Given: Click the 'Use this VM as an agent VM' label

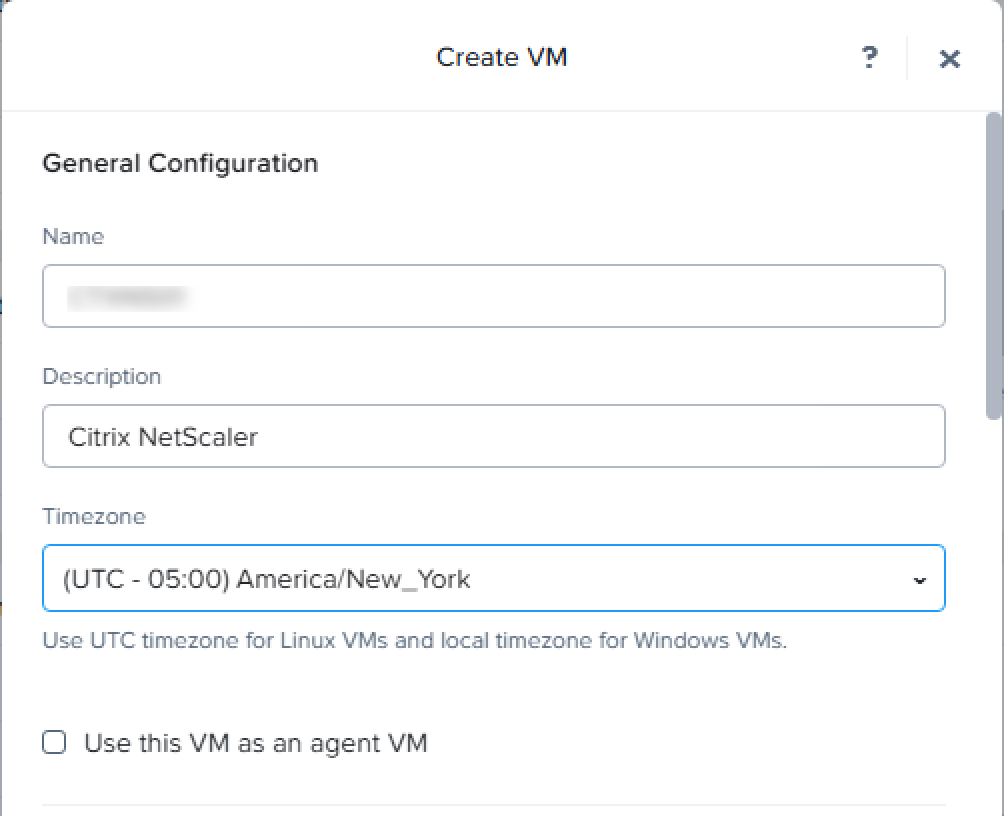Looking at the screenshot, I should [x=256, y=743].
